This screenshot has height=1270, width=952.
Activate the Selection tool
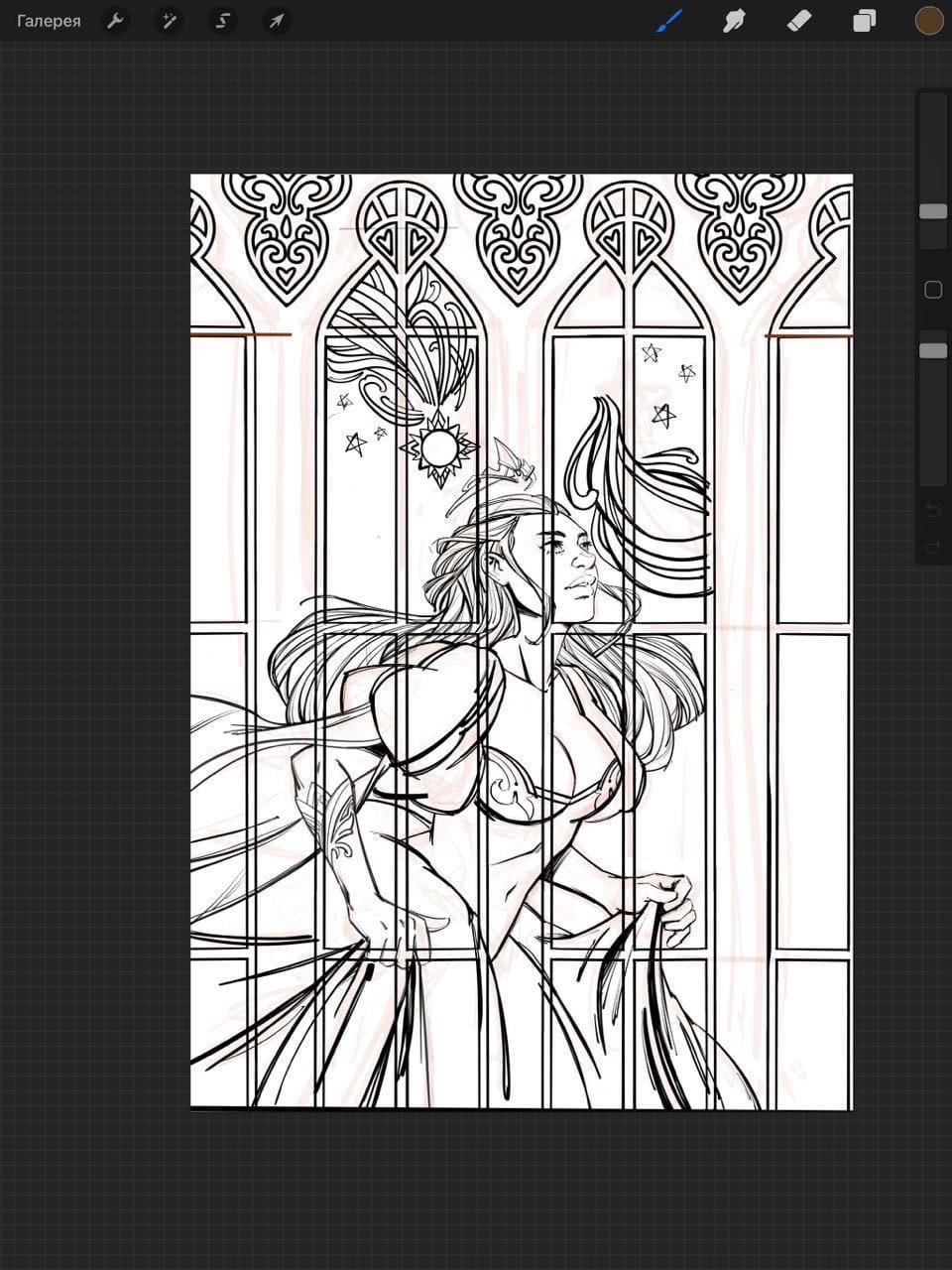point(223,21)
